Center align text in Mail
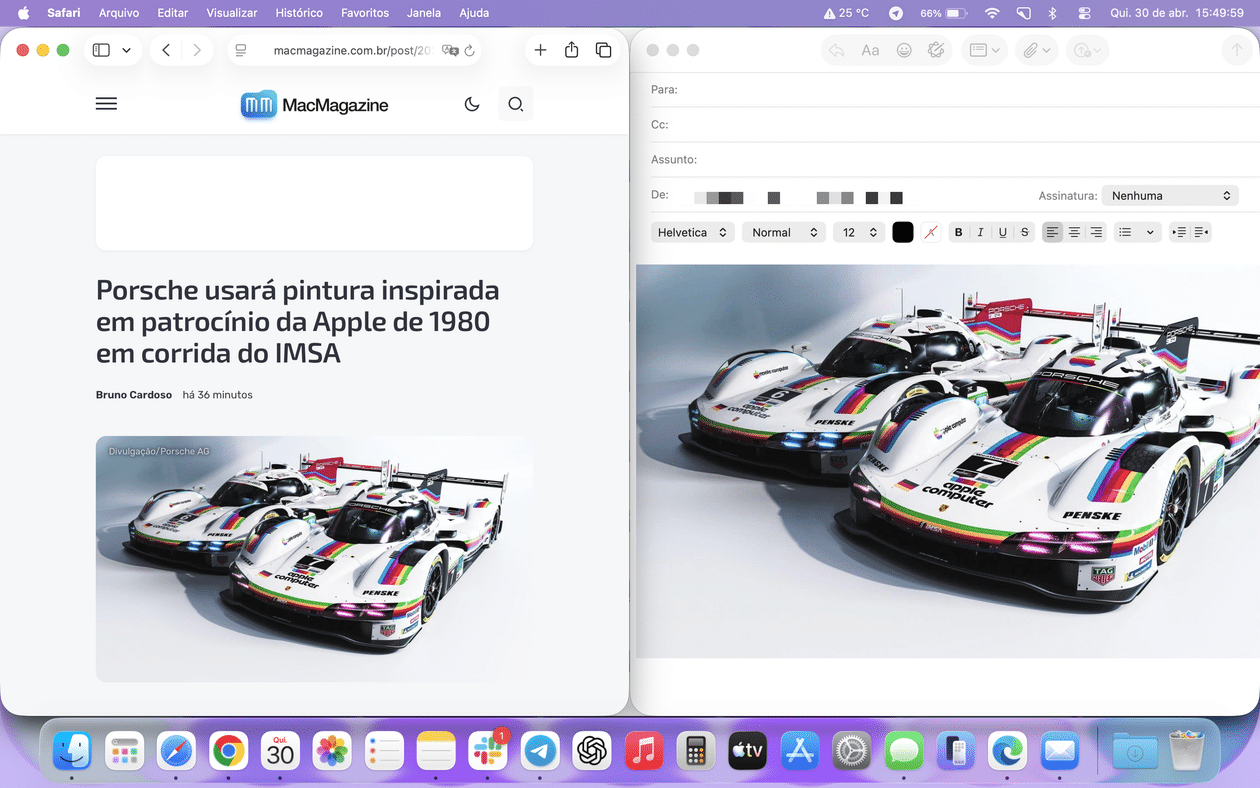 tap(1074, 232)
